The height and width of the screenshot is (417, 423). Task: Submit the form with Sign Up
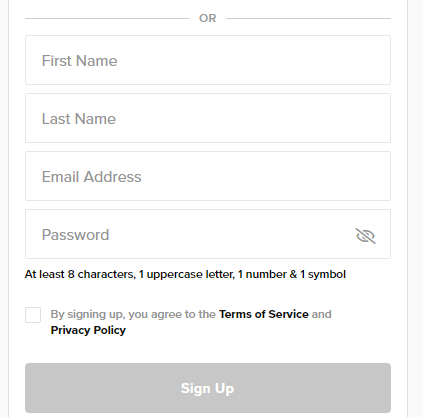pos(208,388)
